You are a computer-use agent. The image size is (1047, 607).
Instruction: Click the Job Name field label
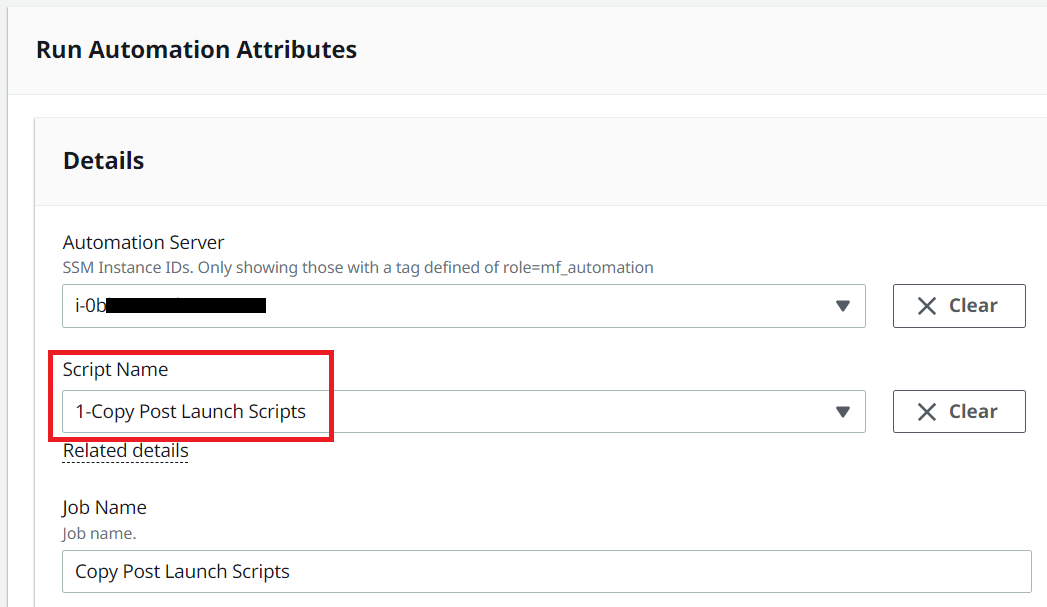(x=104, y=508)
